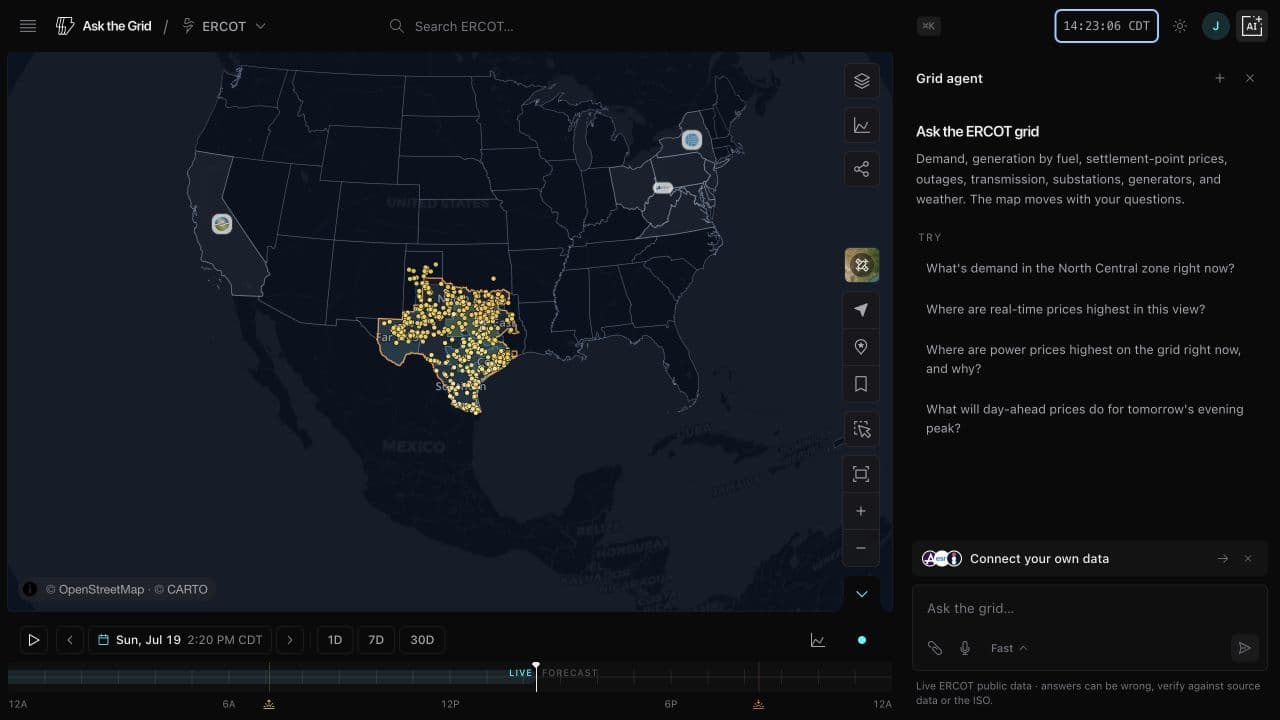
Task: Start a new Grid agent chat
Action: [1219, 78]
